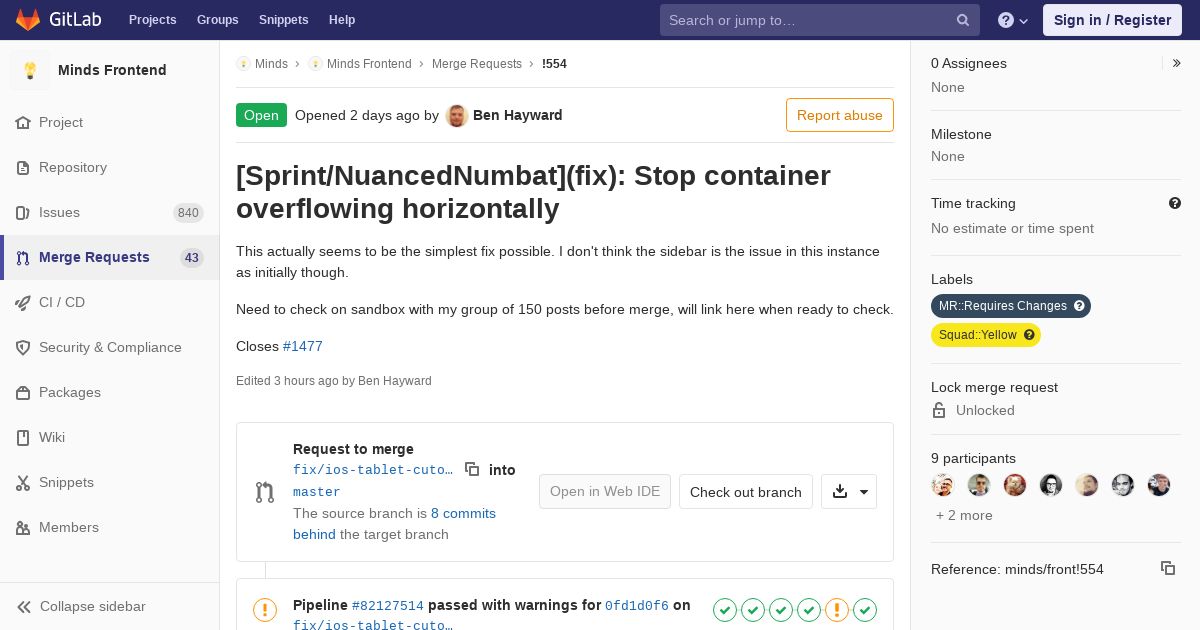Click the Ben Hayward author name
The image size is (1200, 630).
point(518,115)
